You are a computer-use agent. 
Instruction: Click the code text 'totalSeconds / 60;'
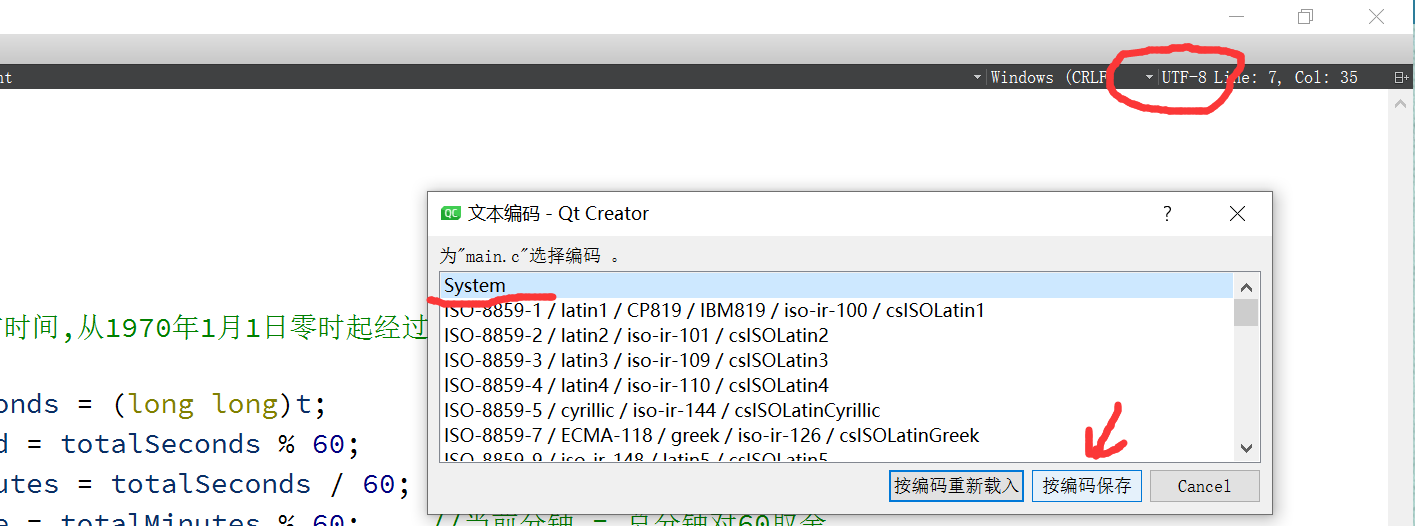click(261, 484)
